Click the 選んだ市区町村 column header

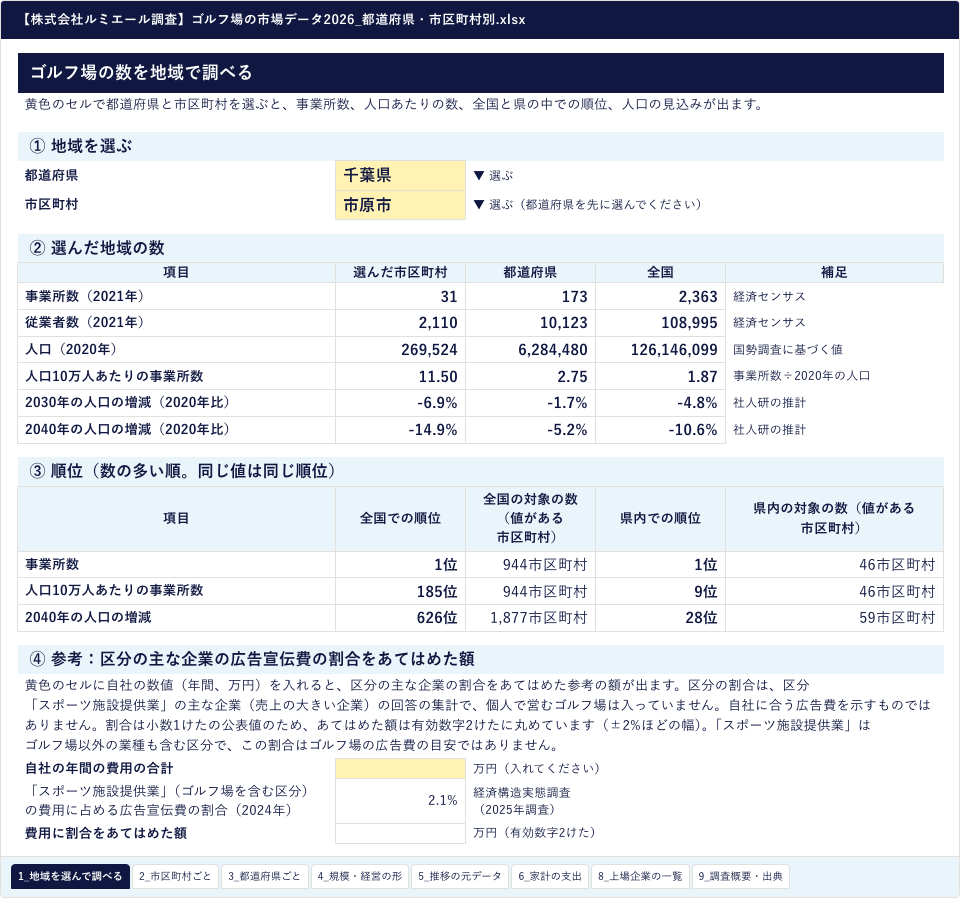pyautogui.click(x=400, y=272)
